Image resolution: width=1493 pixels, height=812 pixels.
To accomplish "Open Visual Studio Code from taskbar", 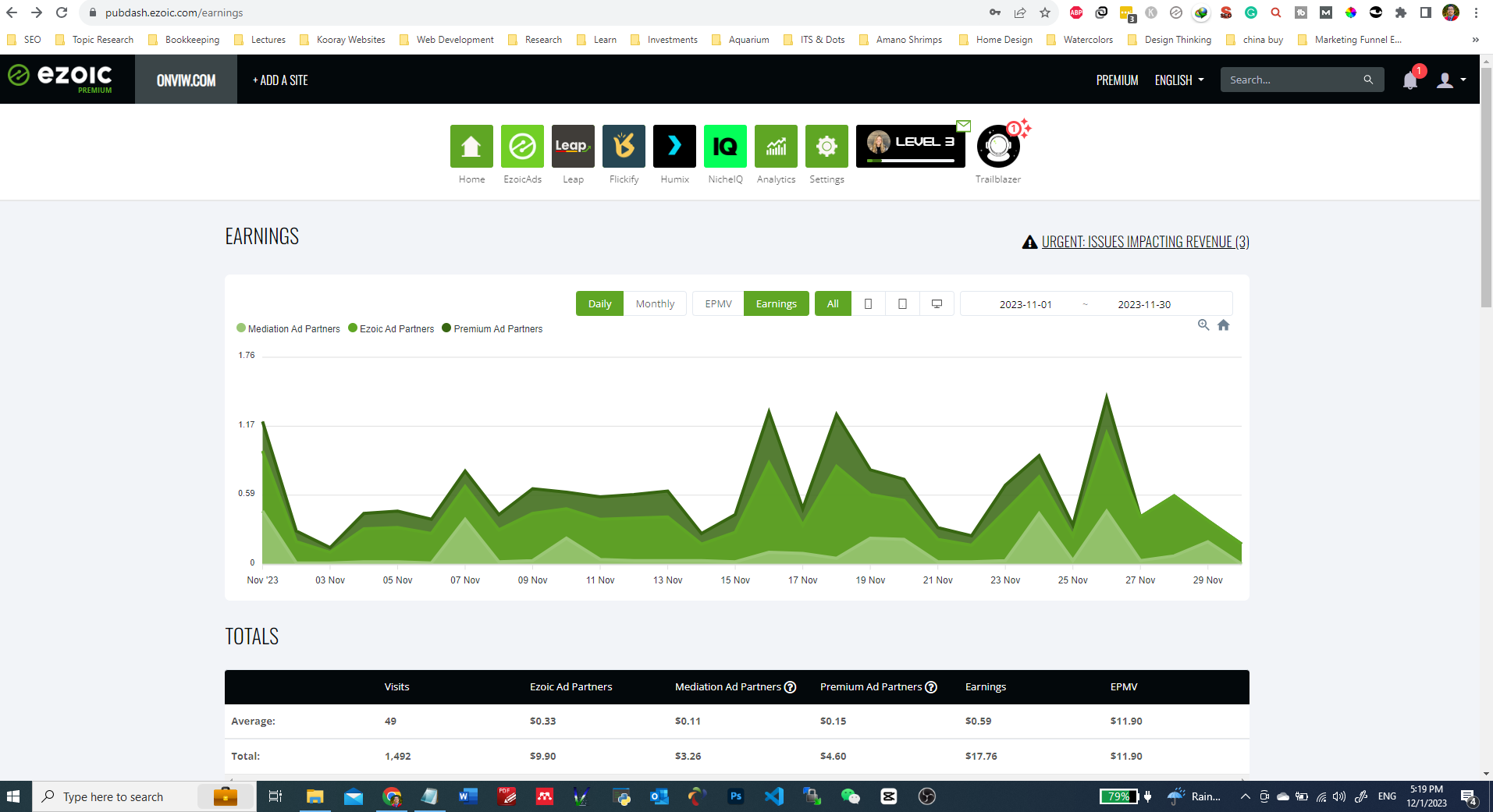I will click(x=773, y=796).
